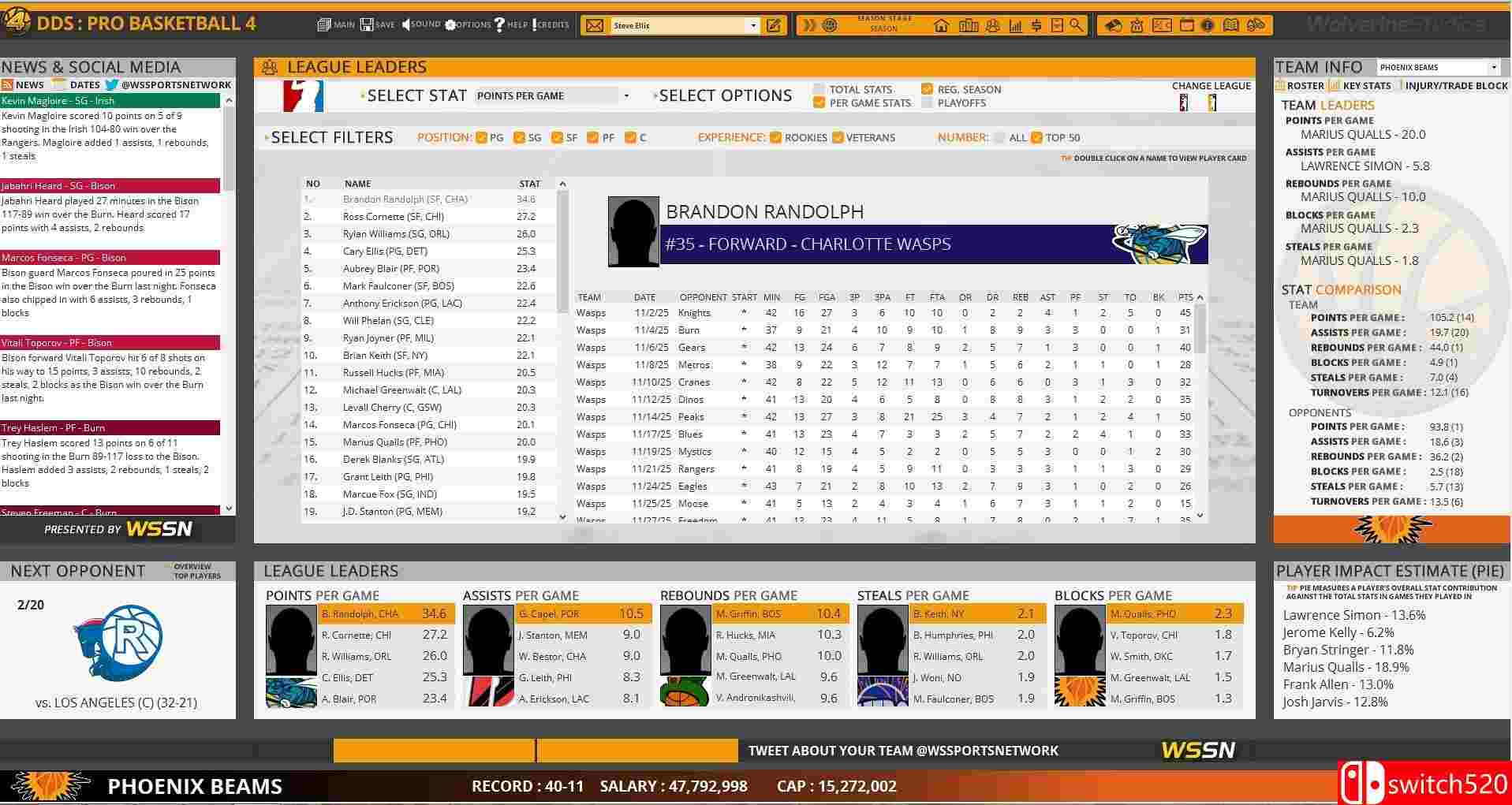
Task: Click the Save disk icon
Action: (x=365, y=24)
